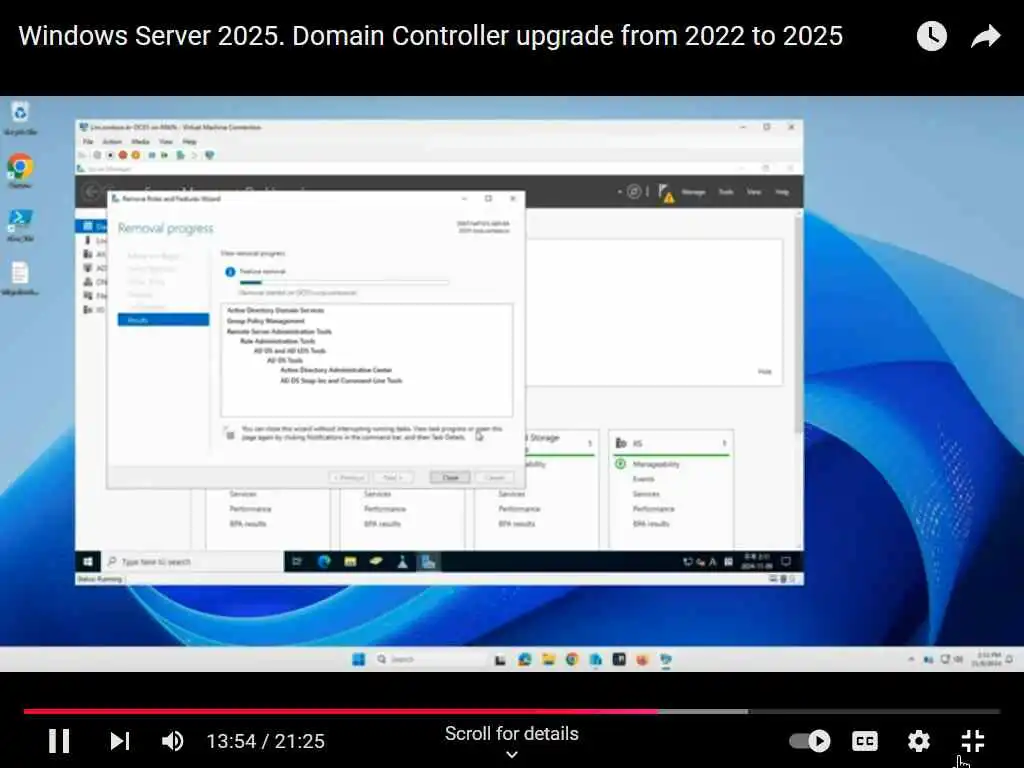Open View menu in Virtual Machine Connection
This screenshot has height=768, width=1024.
166,142
